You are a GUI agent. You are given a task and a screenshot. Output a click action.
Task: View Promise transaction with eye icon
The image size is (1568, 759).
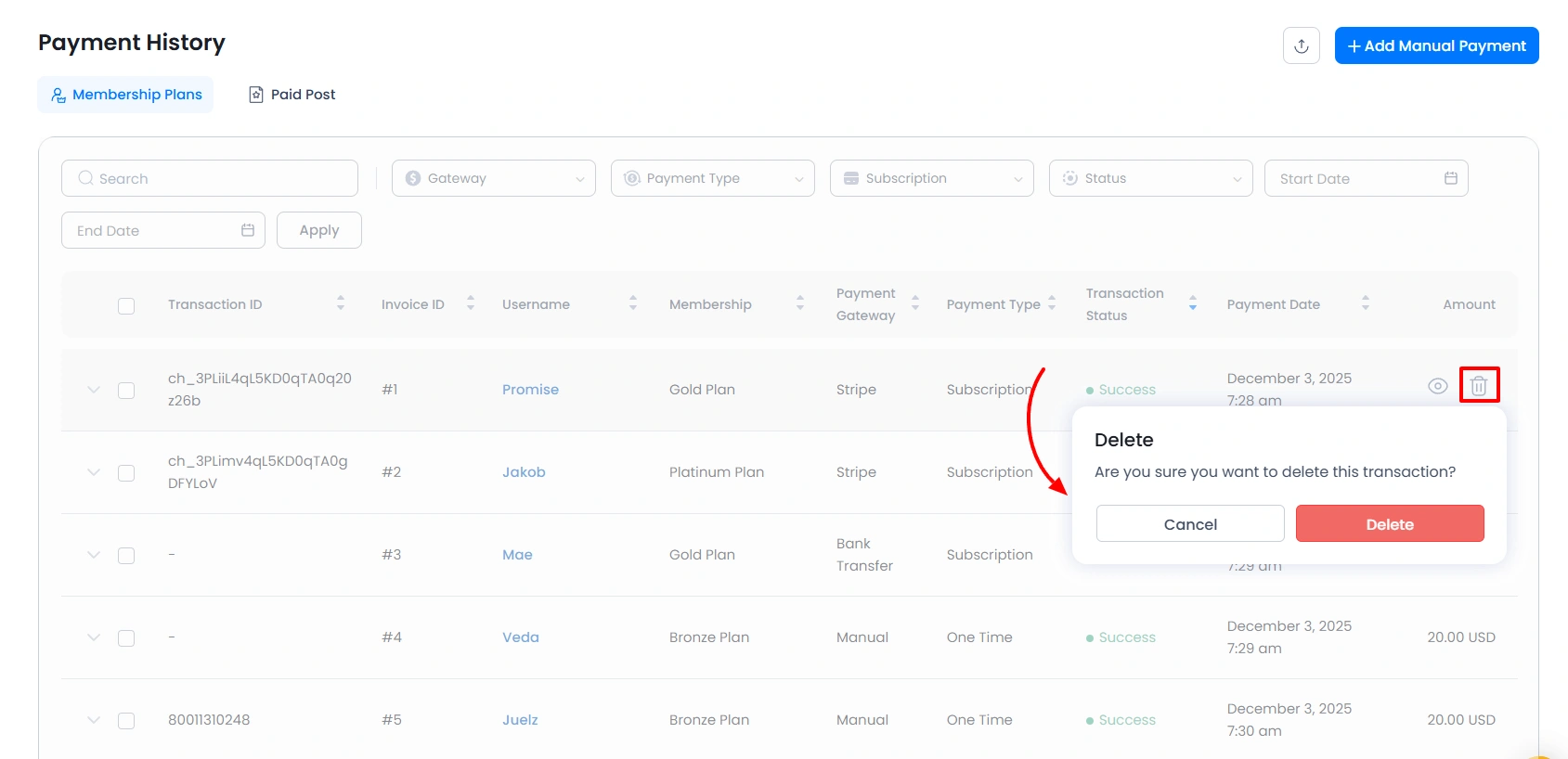tap(1437, 386)
